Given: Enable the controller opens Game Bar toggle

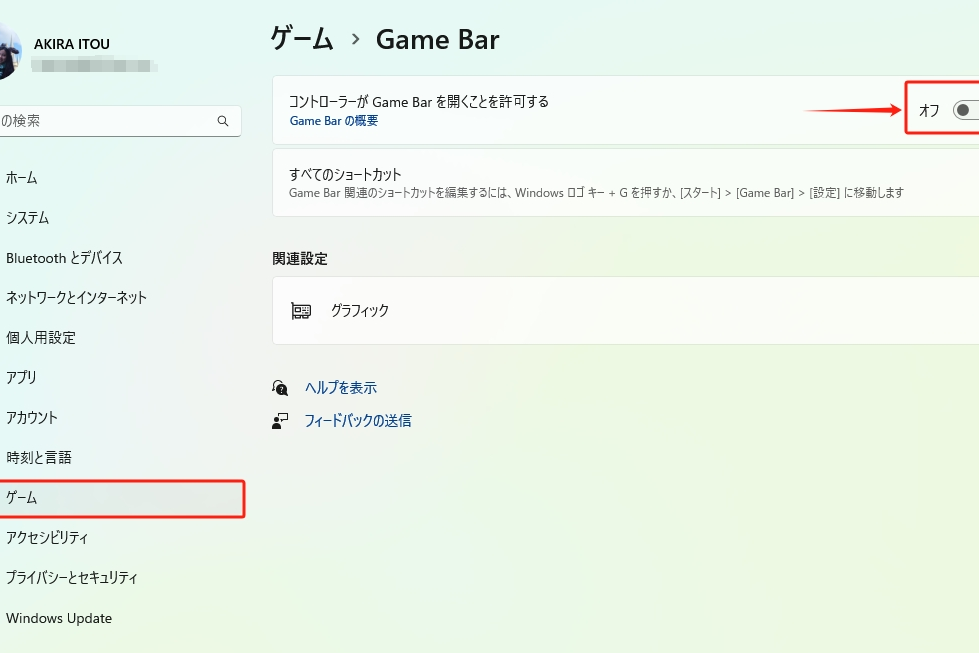Looking at the screenshot, I should [965, 110].
